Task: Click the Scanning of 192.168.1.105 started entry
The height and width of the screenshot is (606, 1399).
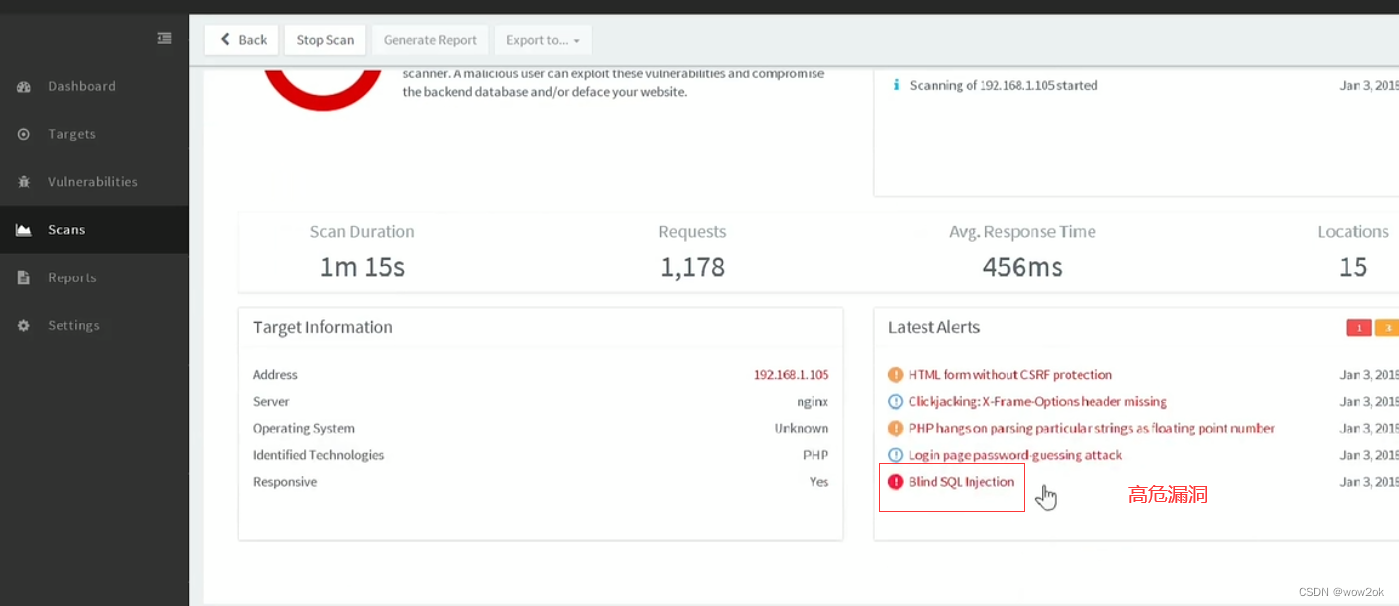Action: (x=1003, y=85)
